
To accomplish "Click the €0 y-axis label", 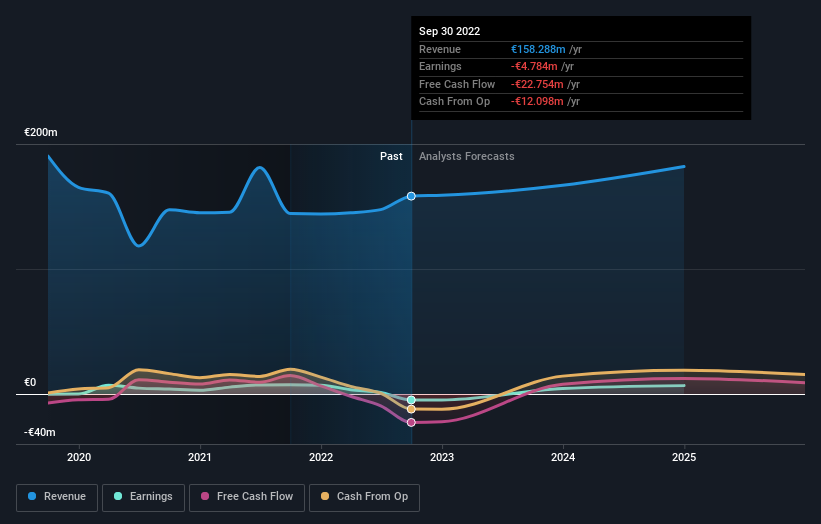I will (x=30, y=382).
